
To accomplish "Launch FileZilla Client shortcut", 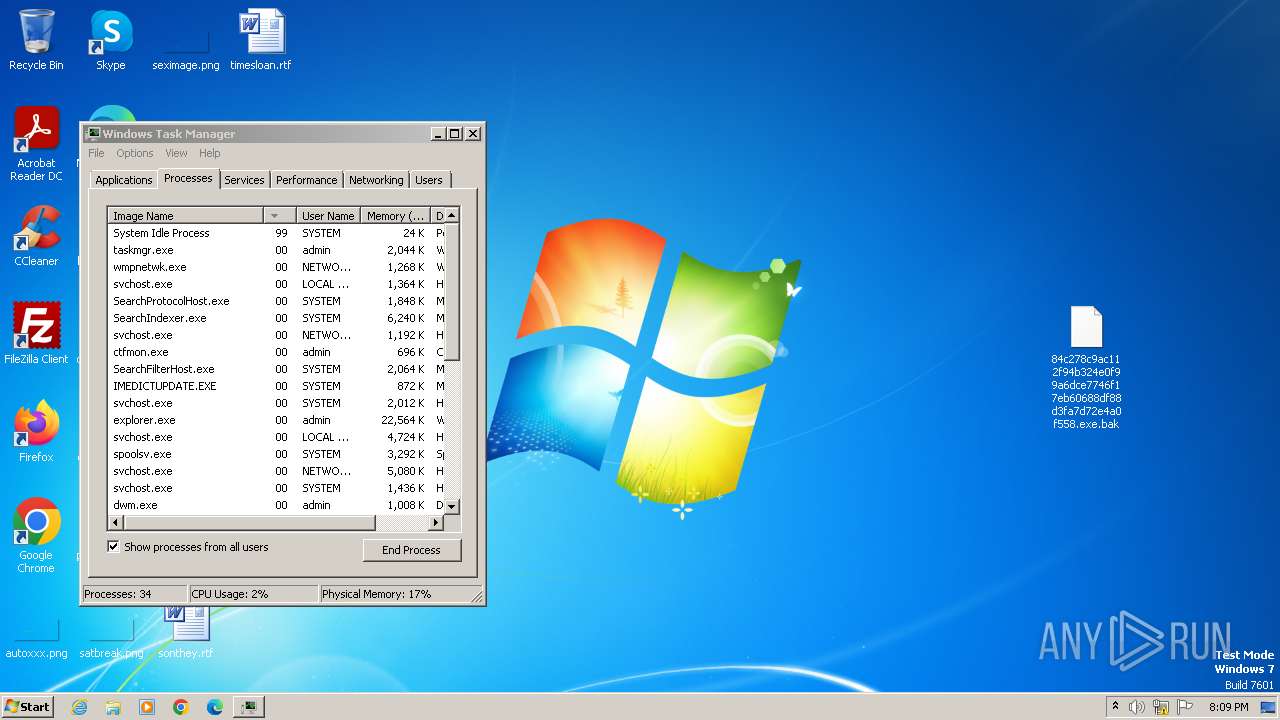I will [36, 333].
